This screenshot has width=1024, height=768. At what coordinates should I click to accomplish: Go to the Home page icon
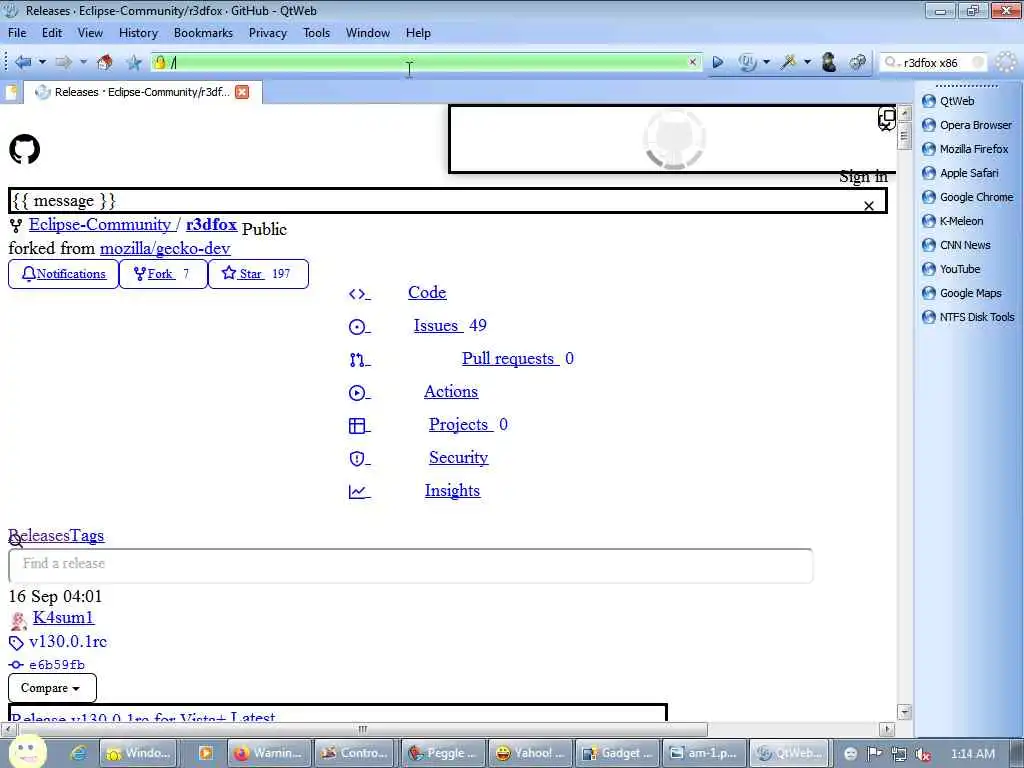click(104, 62)
